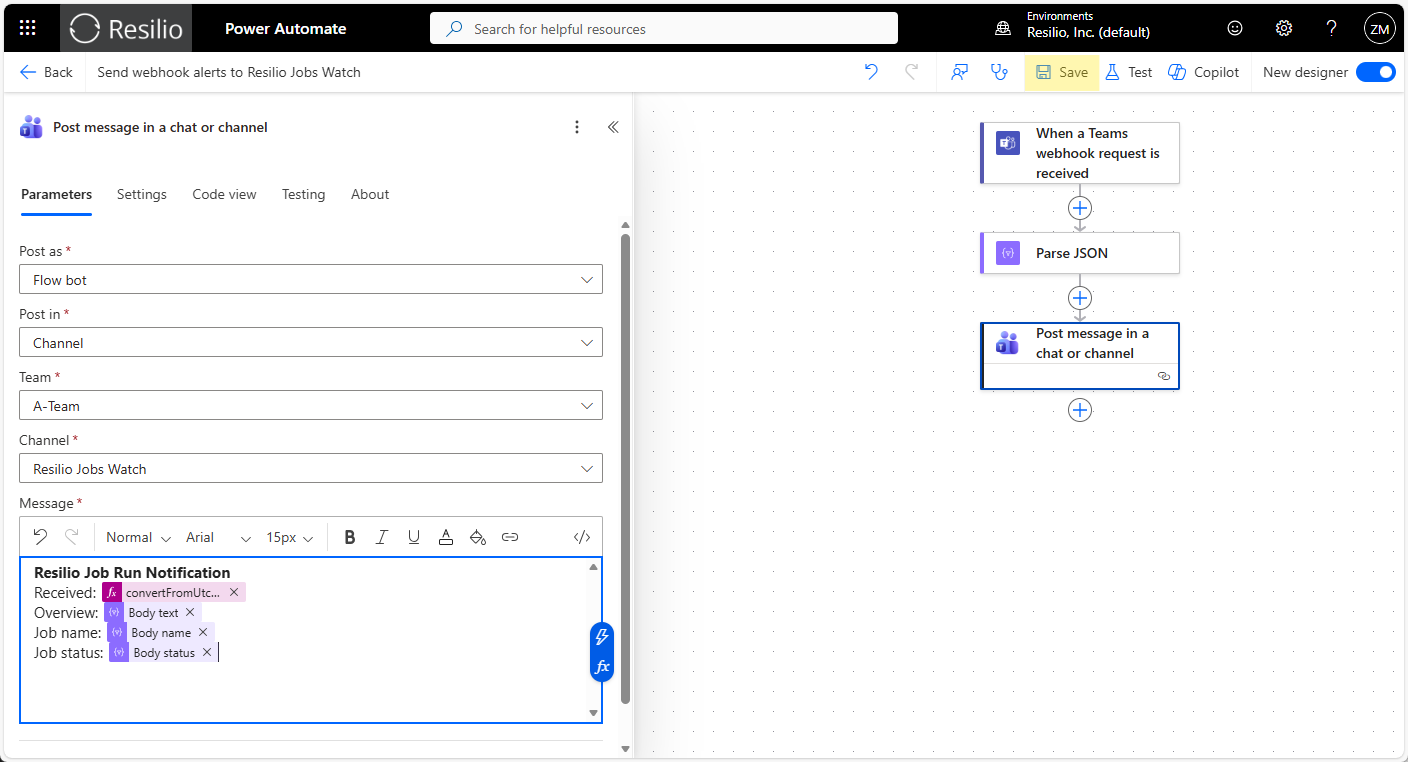Click the undo icon in top toolbar
The height and width of the screenshot is (762, 1408).
pyautogui.click(x=871, y=72)
